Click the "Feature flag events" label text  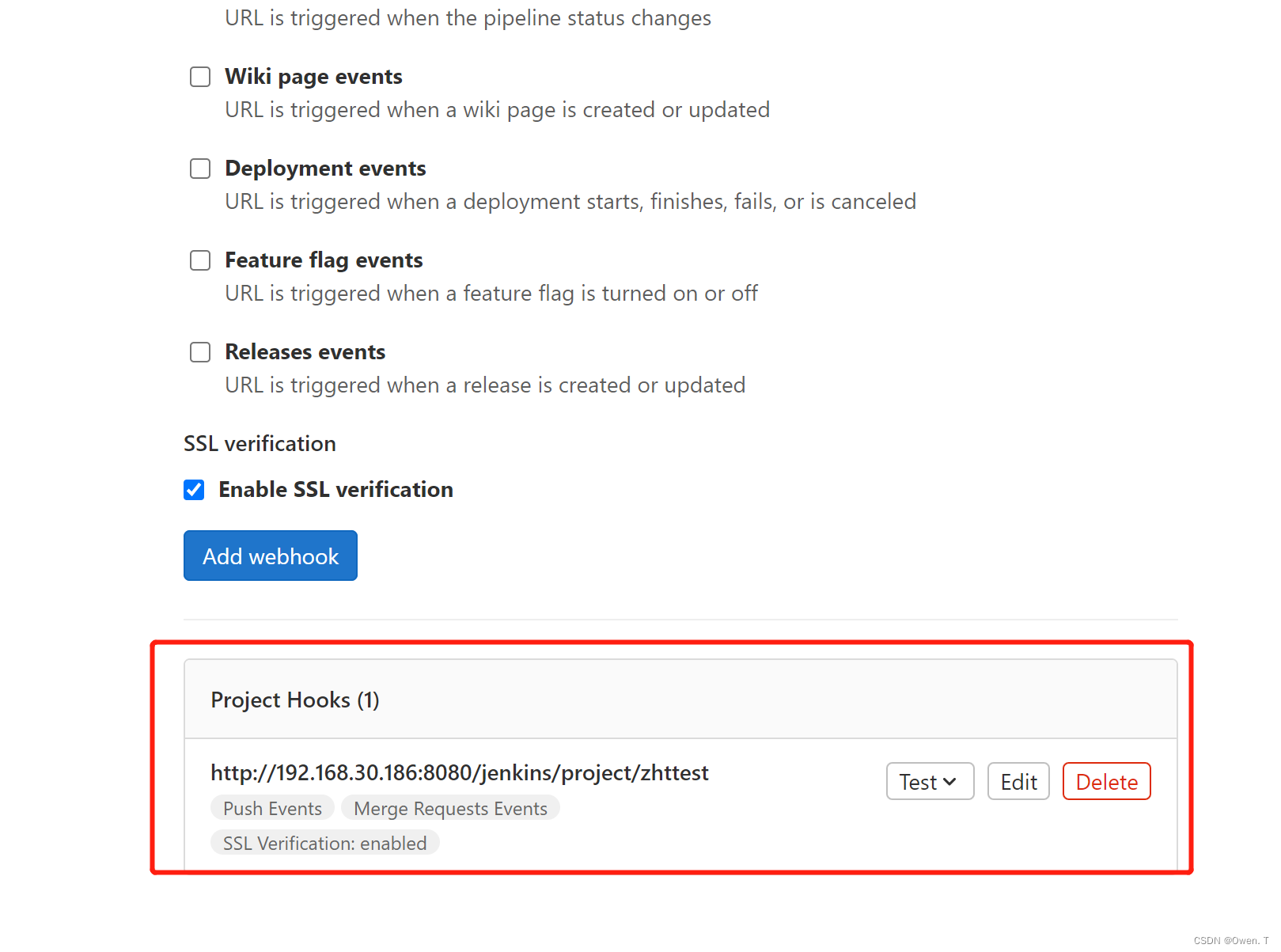[x=324, y=260]
